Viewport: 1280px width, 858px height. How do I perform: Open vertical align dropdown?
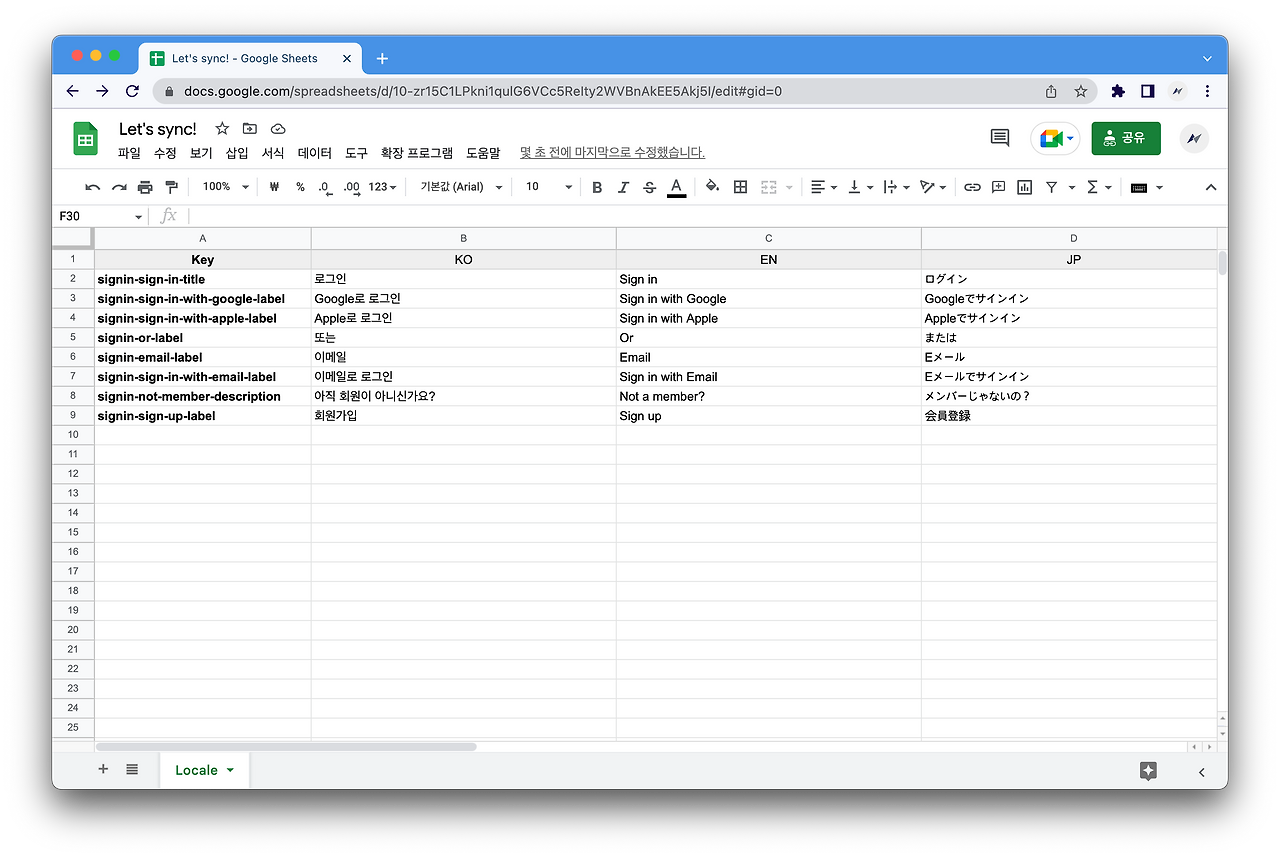[860, 187]
